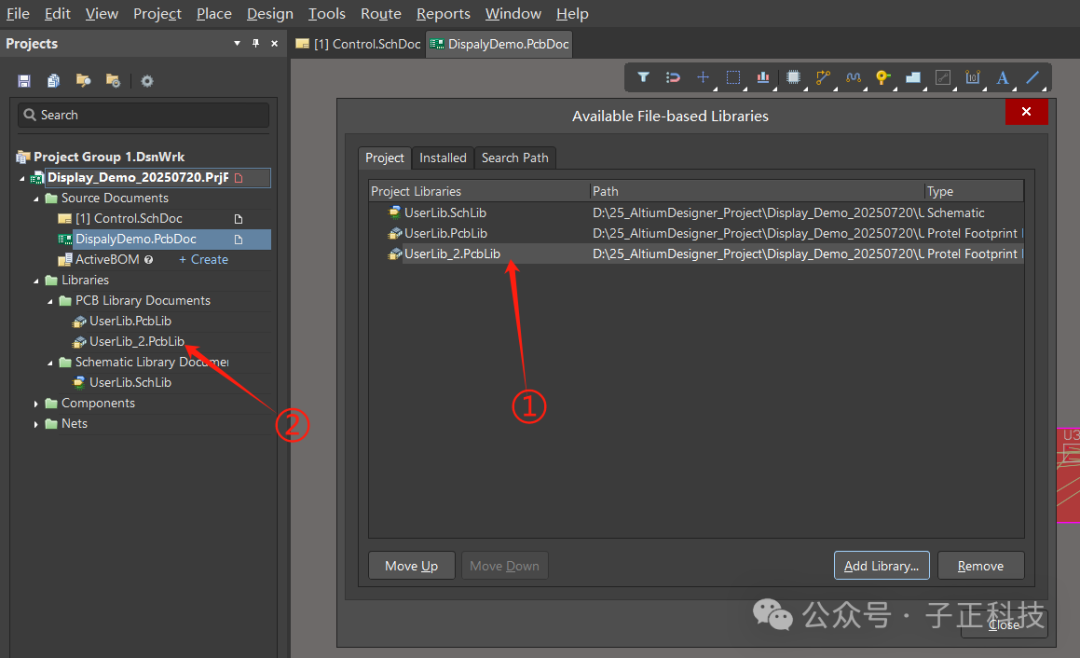Pin the Projects panel with pushpin icon
The image size is (1080, 658).
tap(256, 43)
